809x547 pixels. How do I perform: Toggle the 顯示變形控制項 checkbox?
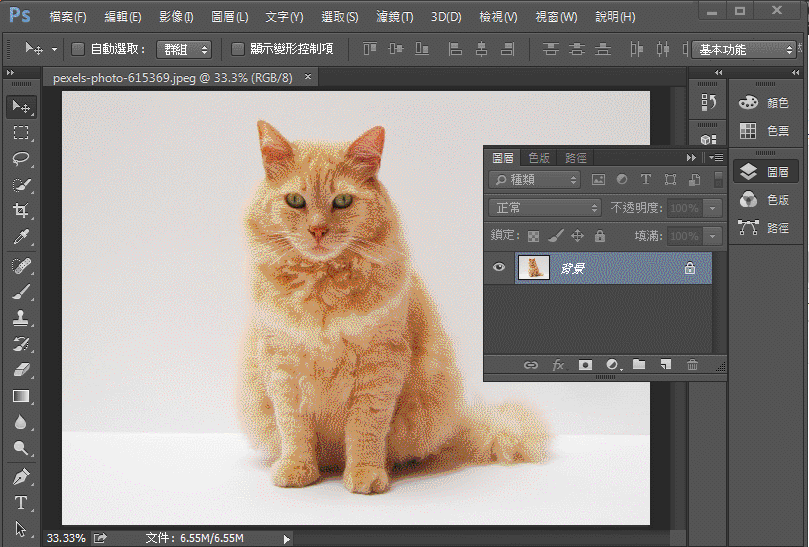point(237,49)
